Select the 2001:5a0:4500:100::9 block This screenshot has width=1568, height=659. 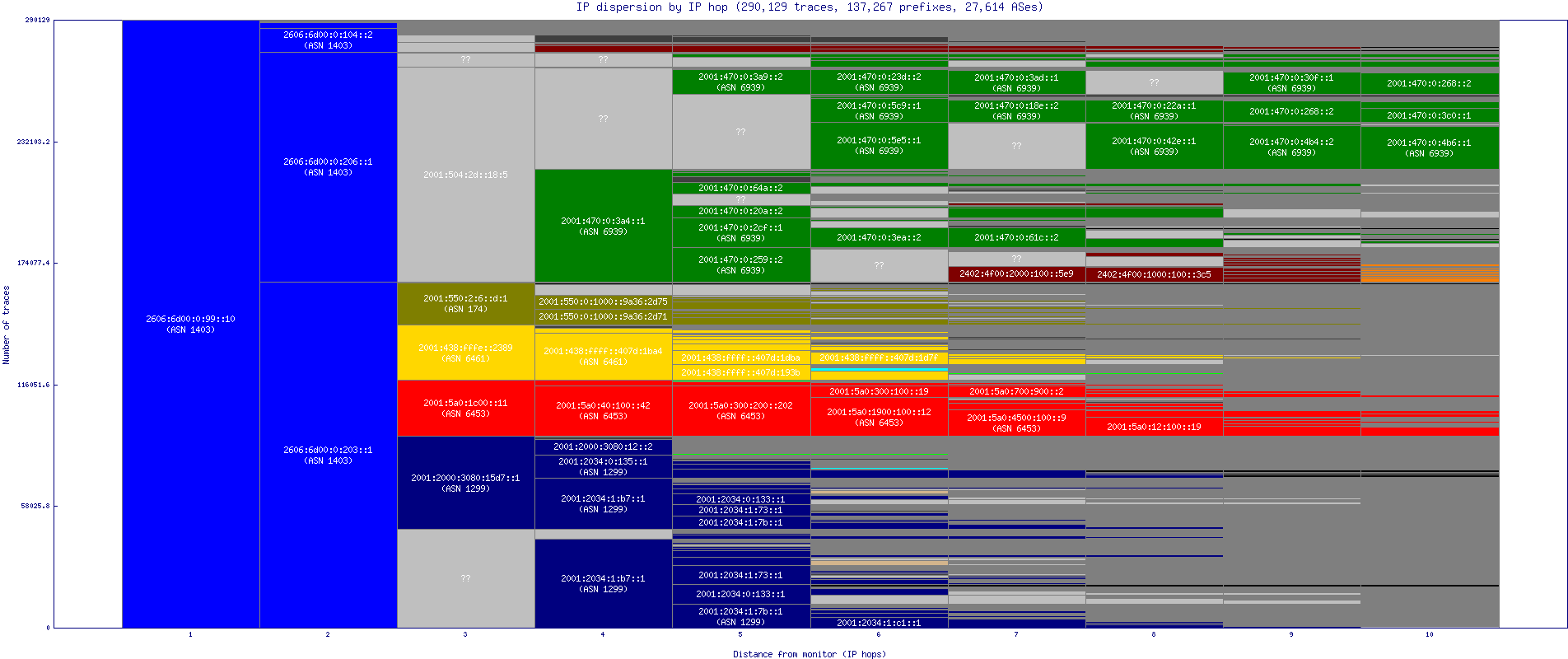click(x=1017, y=423)
